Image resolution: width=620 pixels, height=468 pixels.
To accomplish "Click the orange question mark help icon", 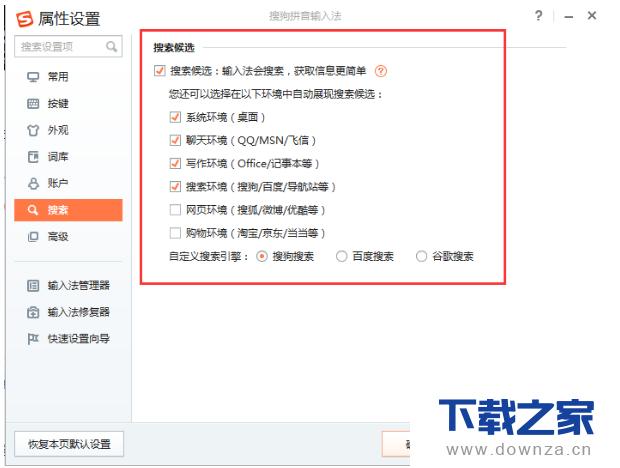I will click(x=381, y=71).
